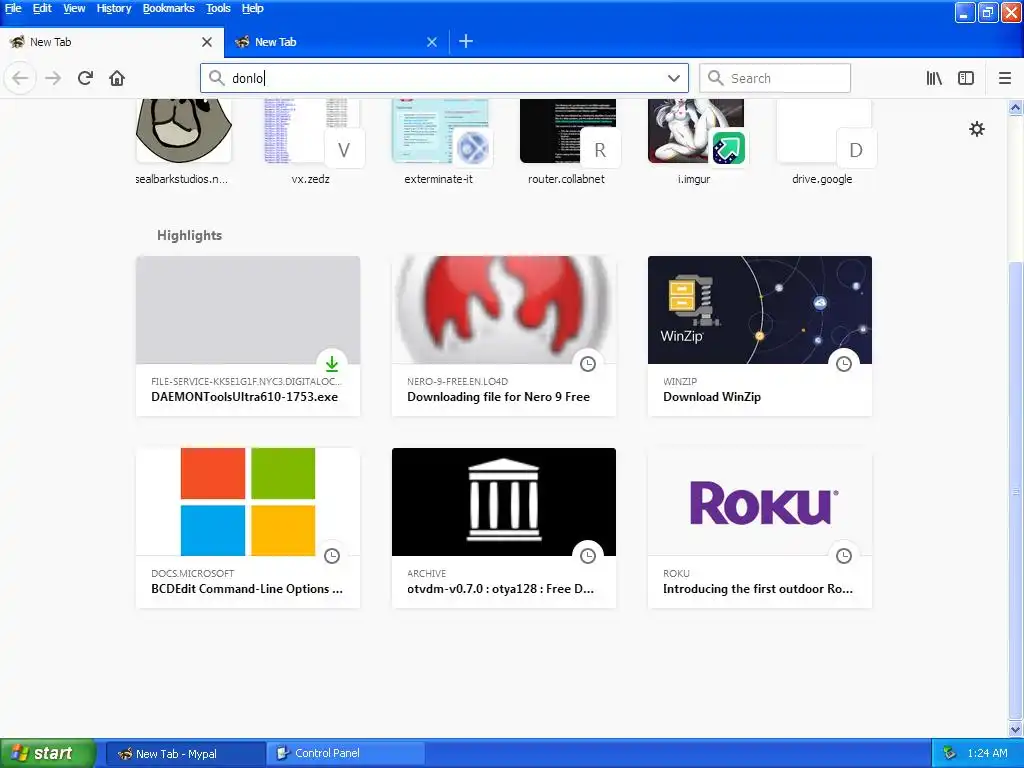Close the first New Tab
This screenshot has width=1024, height=768.
207,42
